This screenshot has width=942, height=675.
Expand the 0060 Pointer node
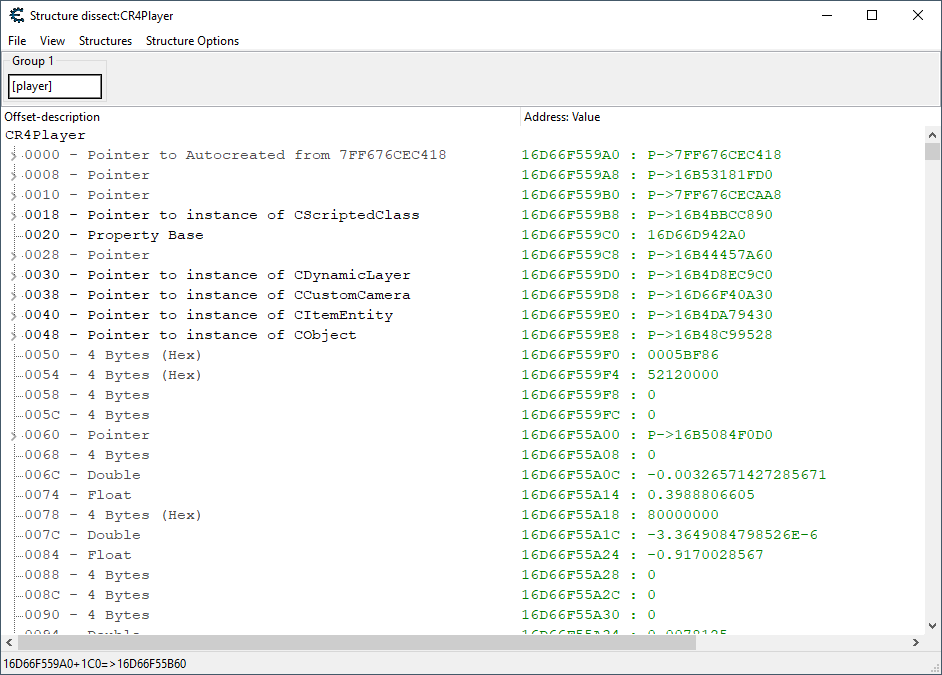point(14,435)
